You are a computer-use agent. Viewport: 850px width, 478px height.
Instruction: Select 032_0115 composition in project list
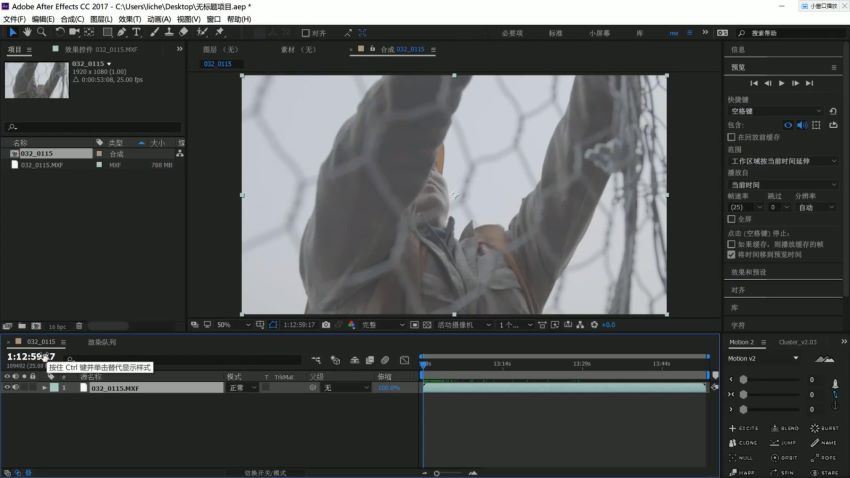36,154
